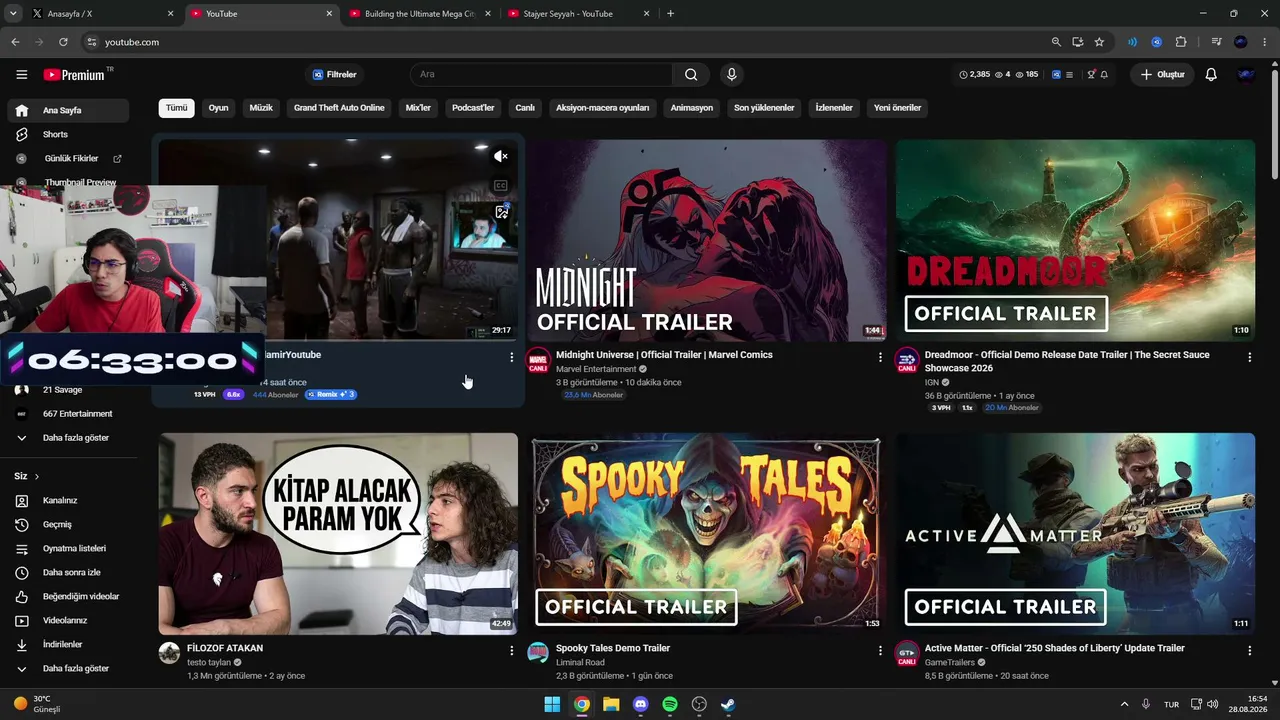Image resolution: width=1280 pixels, height=720 pixels.
Task: Open Chrome extensions puzzle menu
Action: [1181, 42]
